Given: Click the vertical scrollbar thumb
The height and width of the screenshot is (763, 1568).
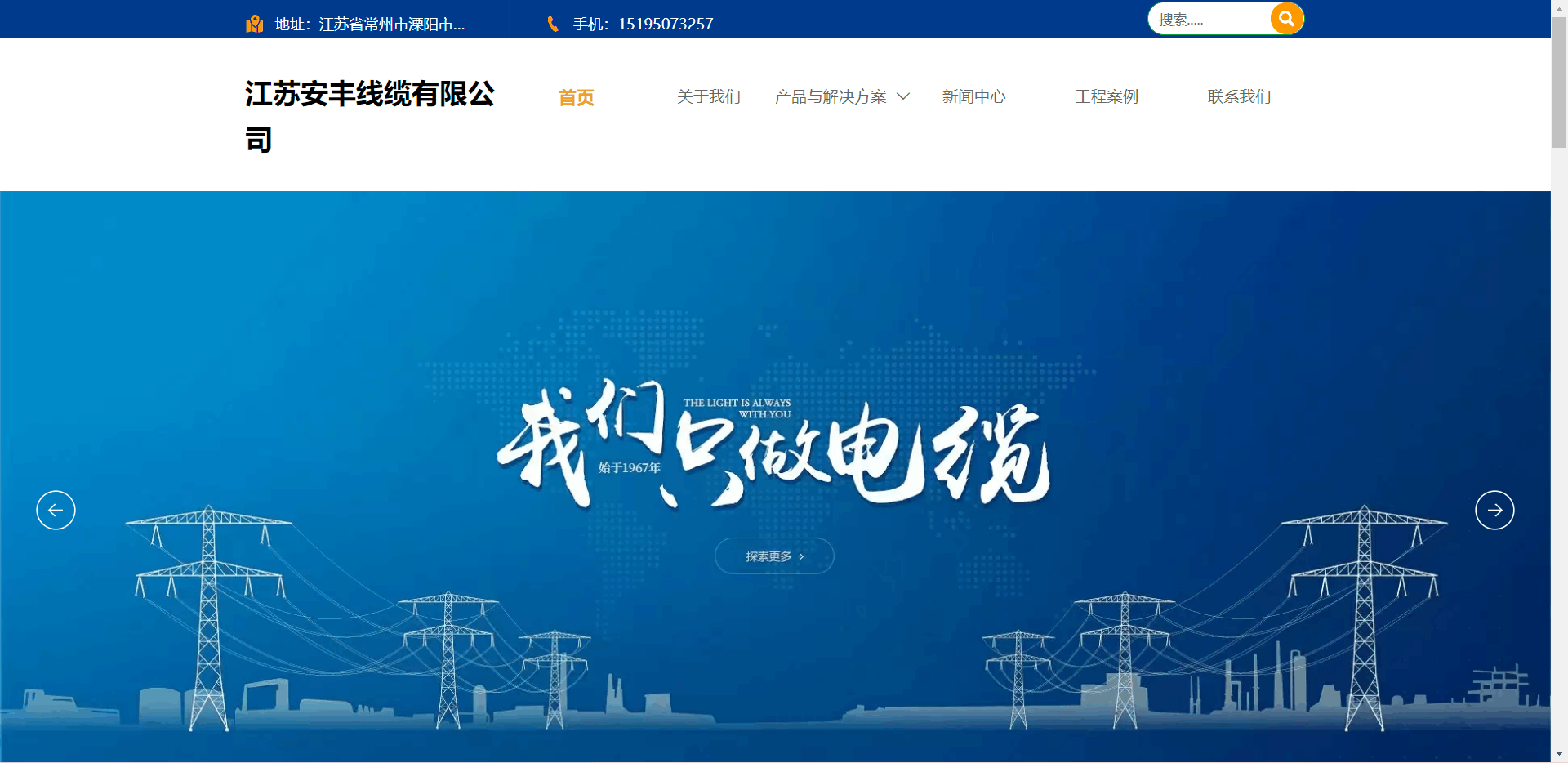Looking at the screenshot, I should tap(1559, 82).
